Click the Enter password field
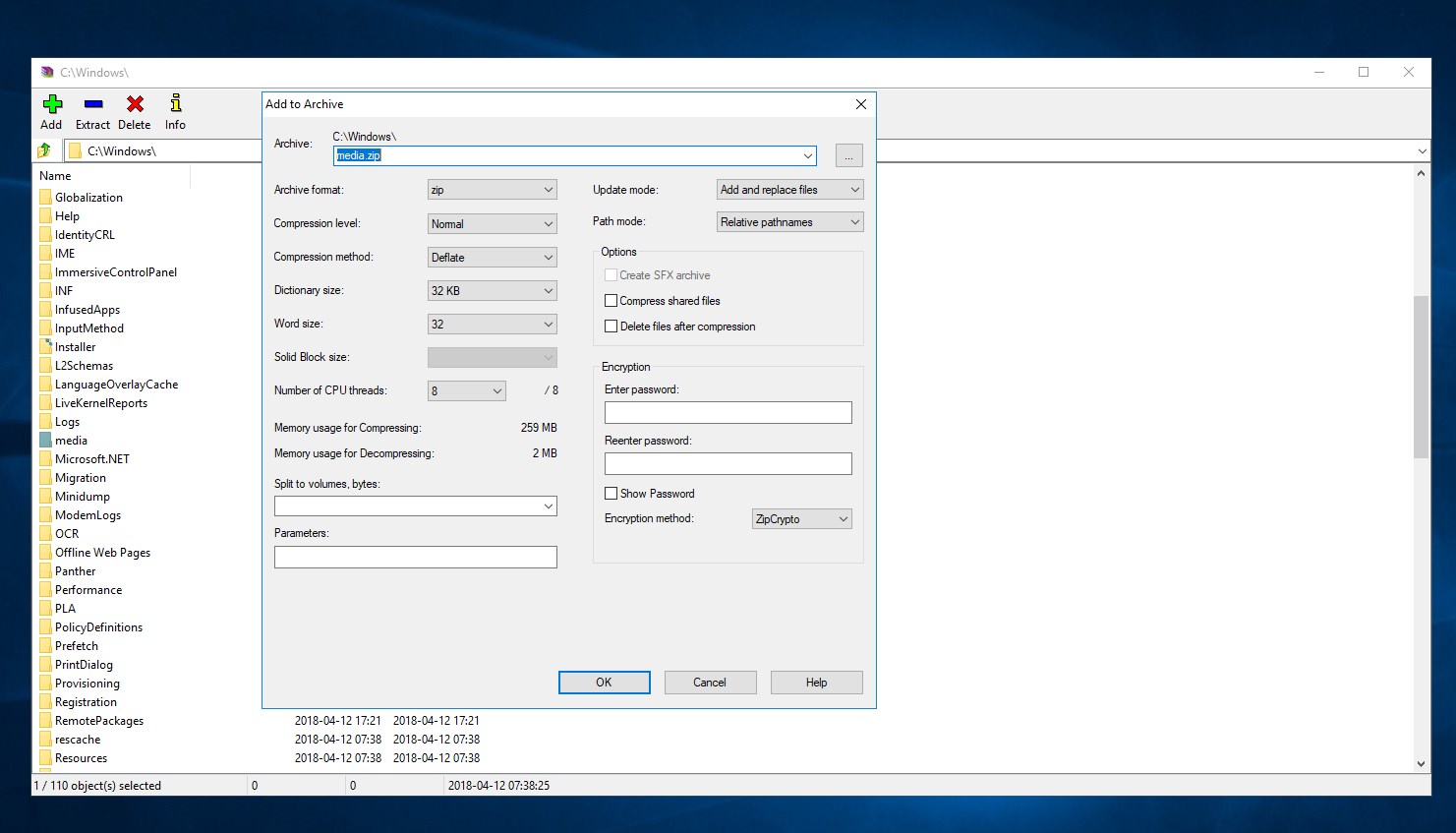Image resolution: width=1456 pixels, height=833 pixels. [x=728, y=413]
